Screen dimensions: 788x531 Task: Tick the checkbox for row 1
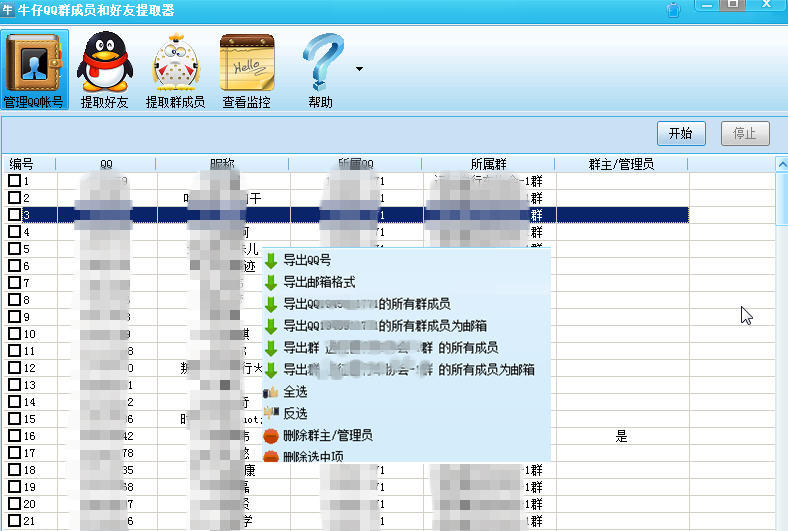pos(15,180)
